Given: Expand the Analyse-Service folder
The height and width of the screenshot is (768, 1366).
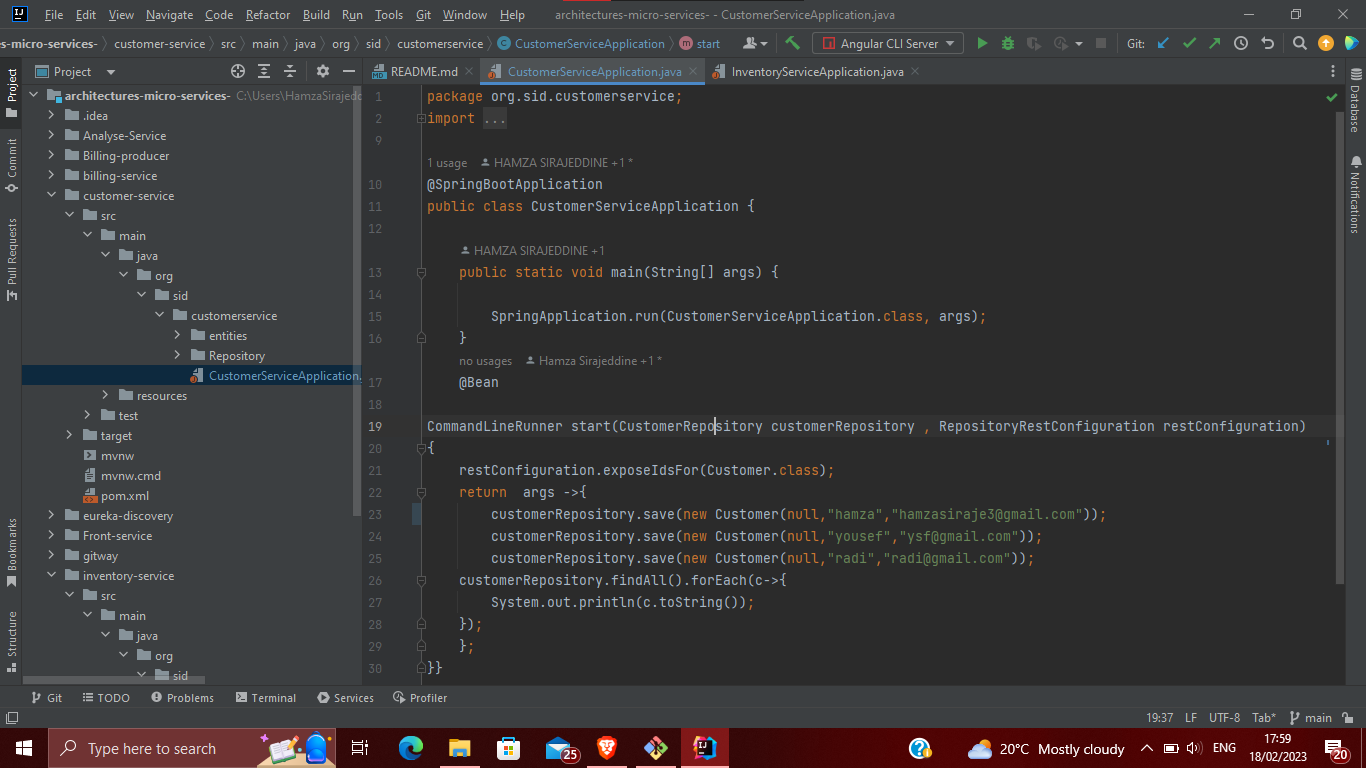Looking at the screenshot, I should coord(52,136).
